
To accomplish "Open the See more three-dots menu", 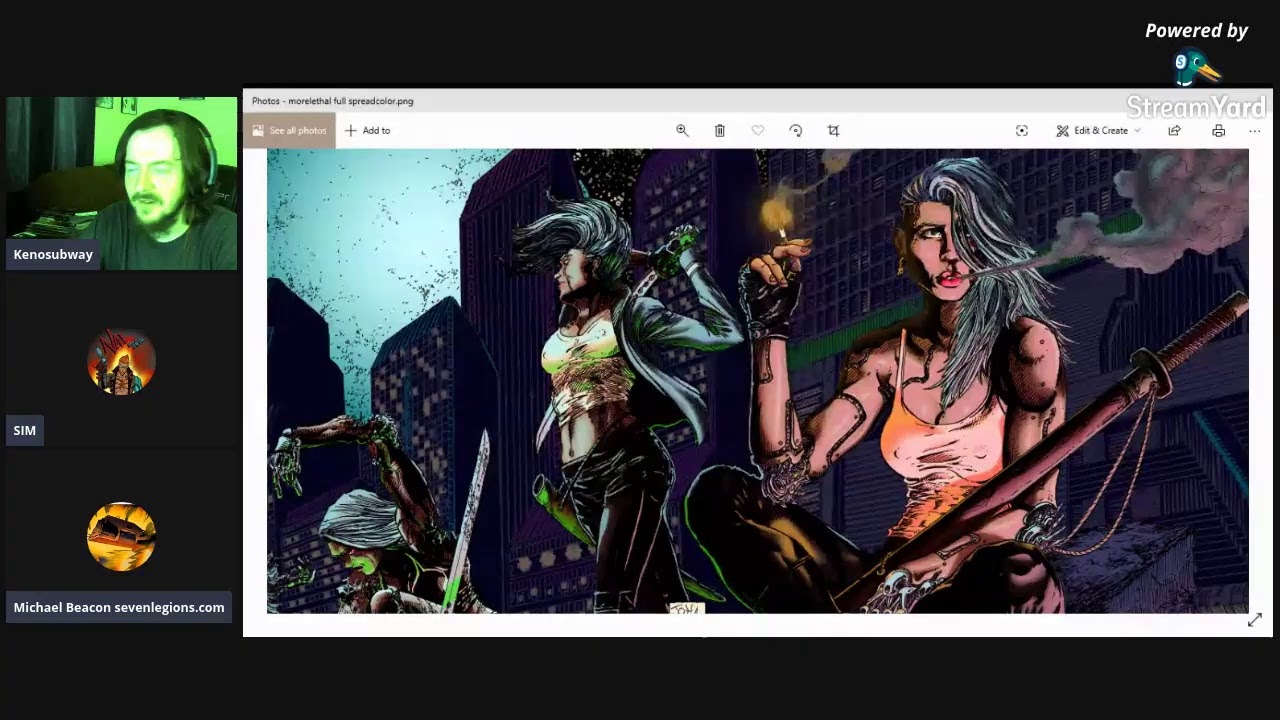I will (x=1254, y=131).
